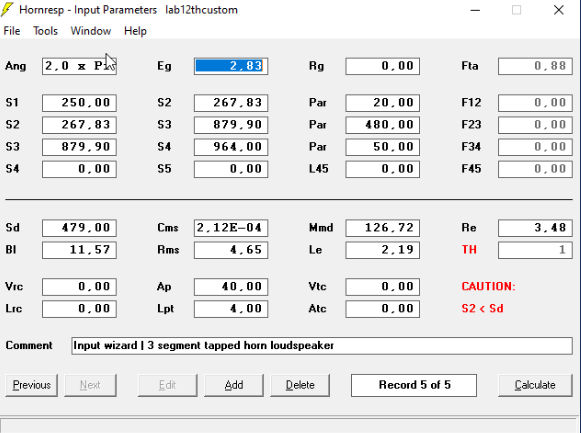Screen dimensions: 581x433
Task: Select the S5 input field
Action: pos(231,169)
